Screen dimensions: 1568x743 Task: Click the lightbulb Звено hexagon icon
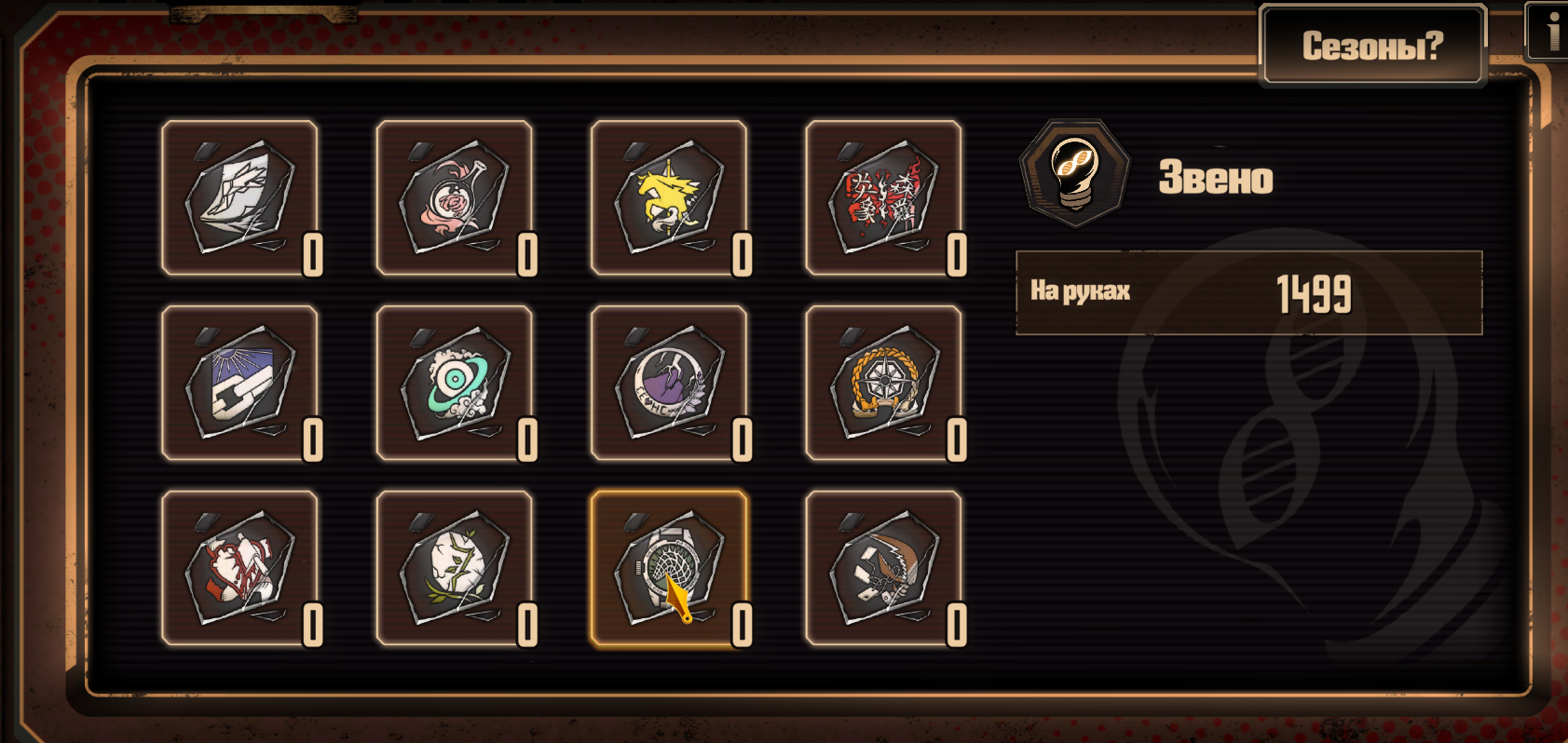tap(1074, 173)
